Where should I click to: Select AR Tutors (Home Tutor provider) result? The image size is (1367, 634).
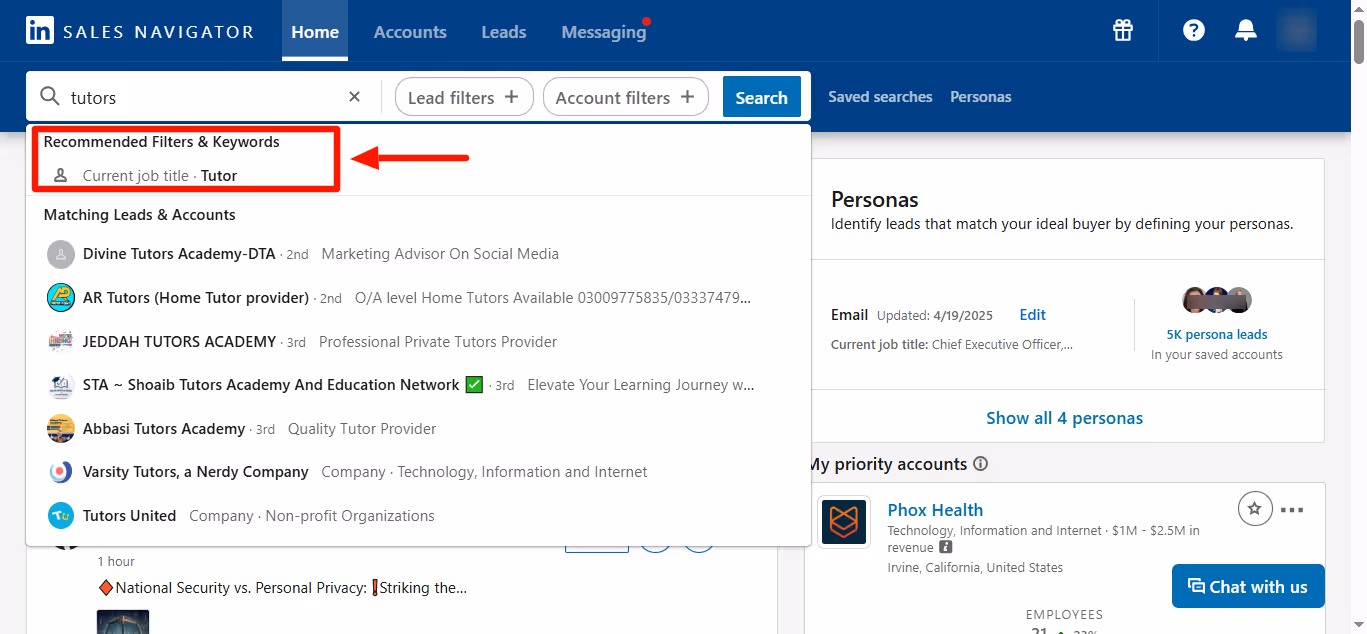418,298
